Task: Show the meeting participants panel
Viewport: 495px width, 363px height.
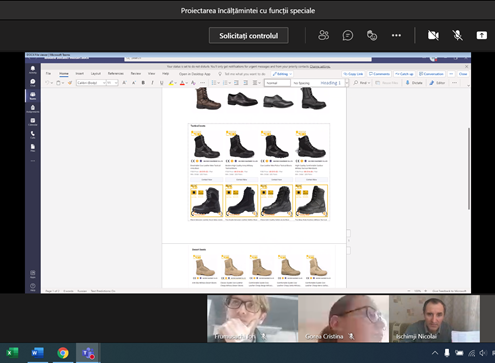Action: (323, 35)
